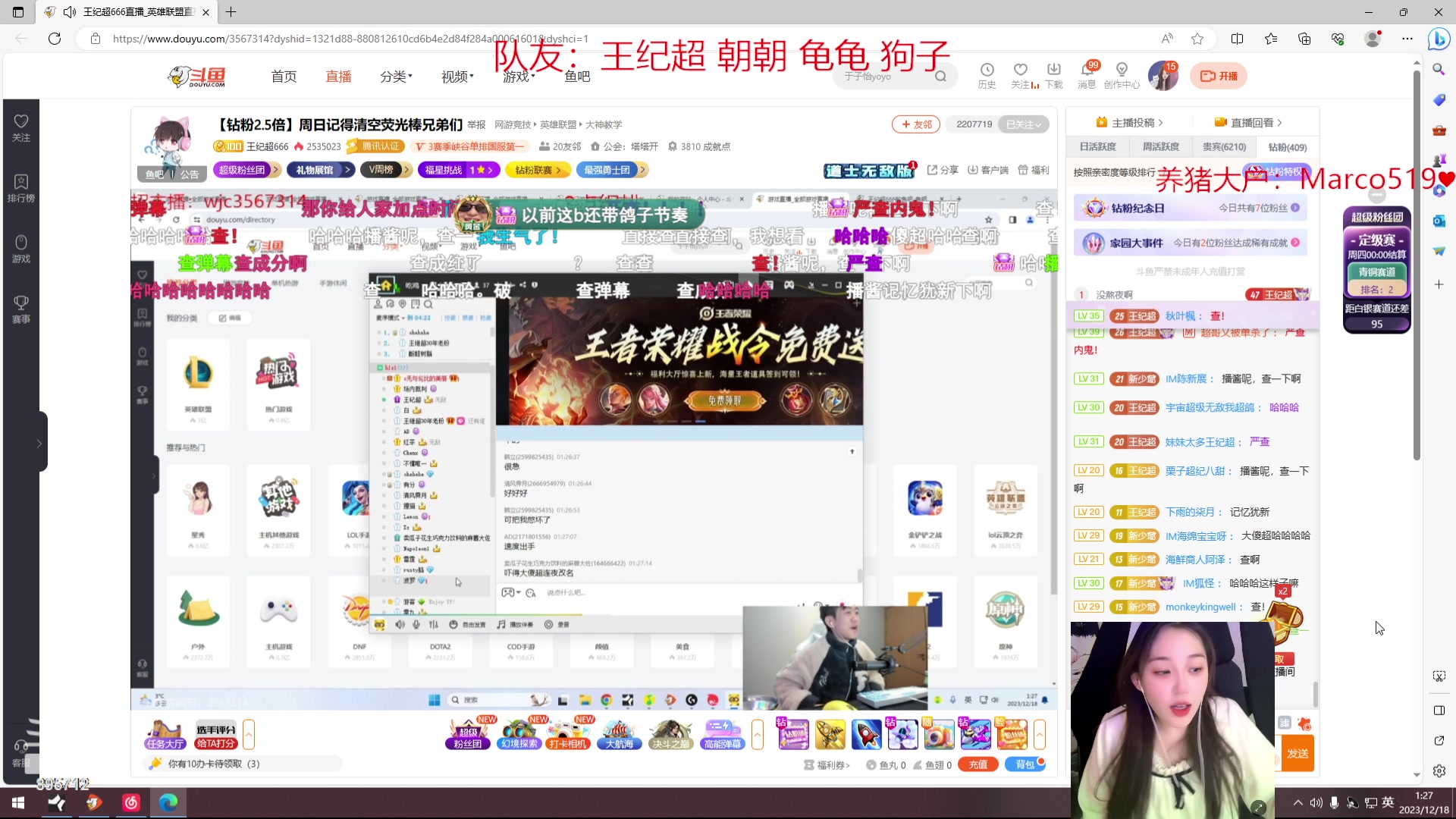Collapse the gift bar with the chevron expander

tap(1040, 734)
